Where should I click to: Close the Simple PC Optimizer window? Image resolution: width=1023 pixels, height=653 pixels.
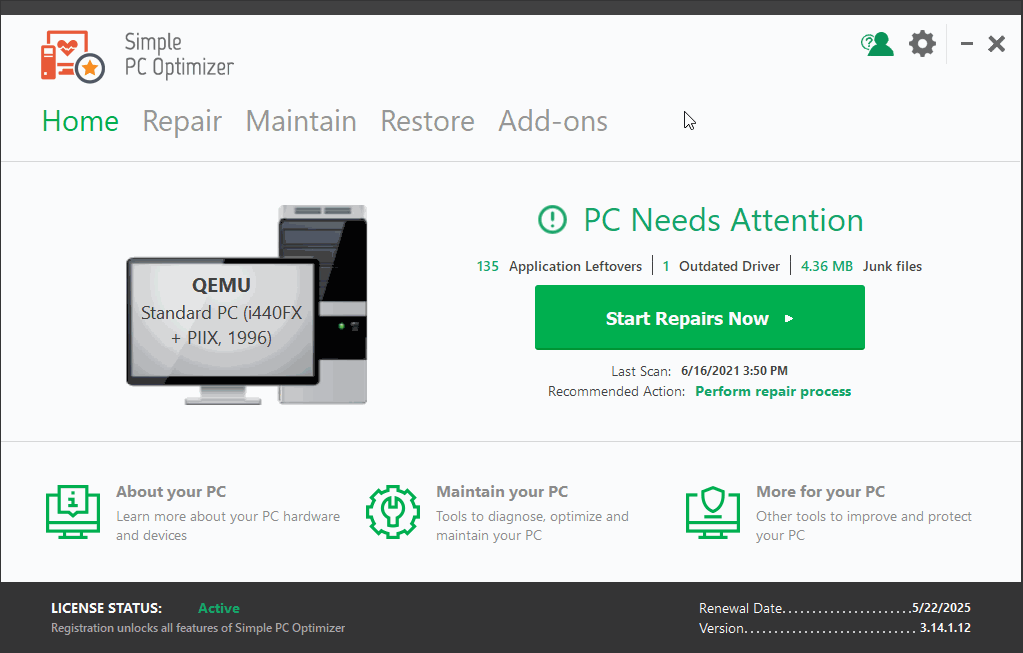pos(996,44)
